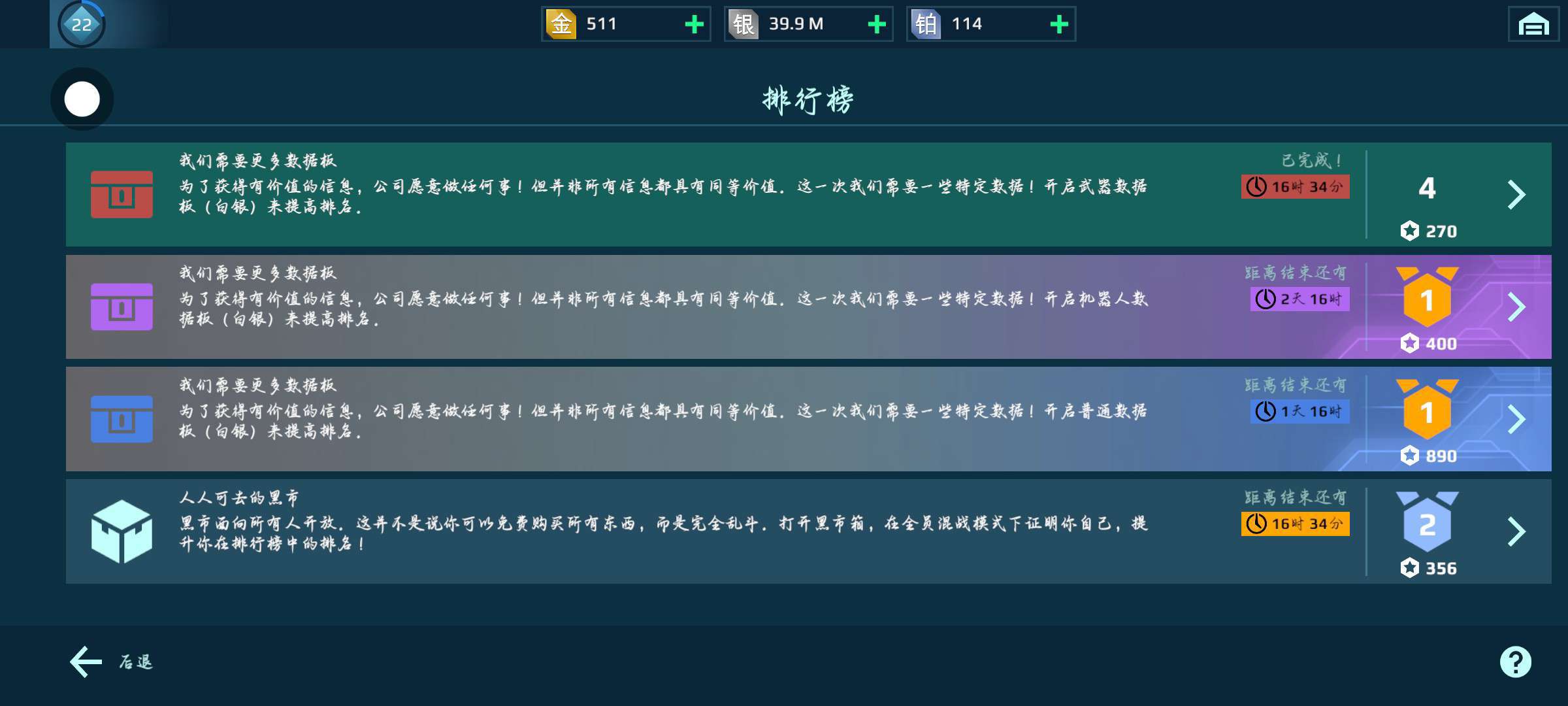The width and height of the screenshot is (1568, 706).
Task: Tap the white circle record button
Action: (x=82, y=99)
